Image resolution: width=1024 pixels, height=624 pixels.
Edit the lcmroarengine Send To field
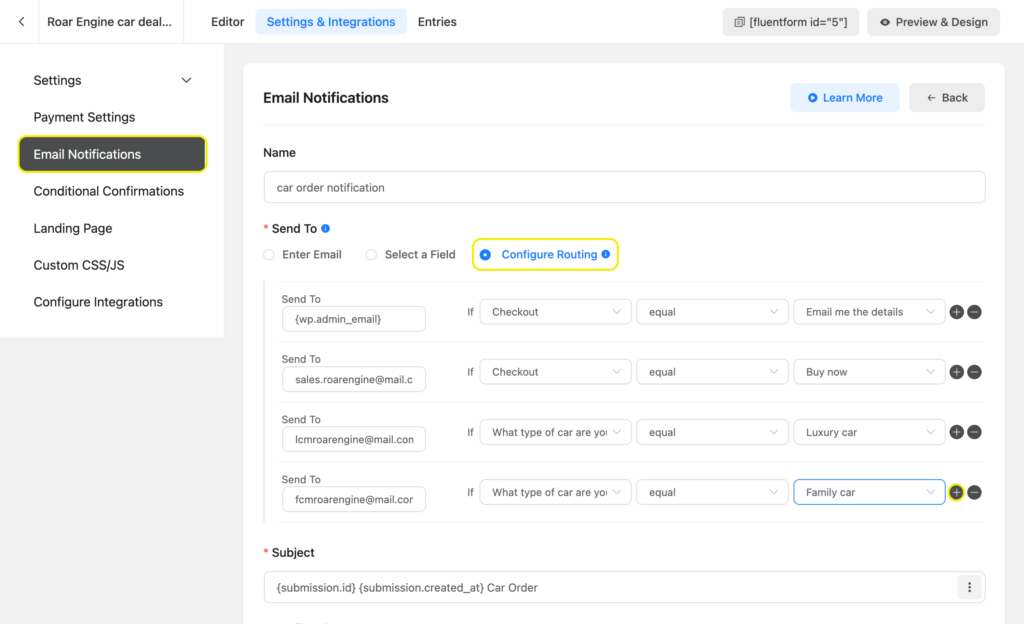coord(354,439)
